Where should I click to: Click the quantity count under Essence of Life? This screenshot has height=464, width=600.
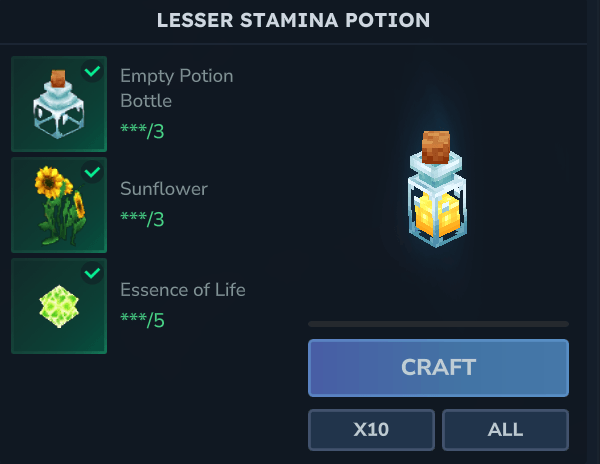tap(141, 320)
